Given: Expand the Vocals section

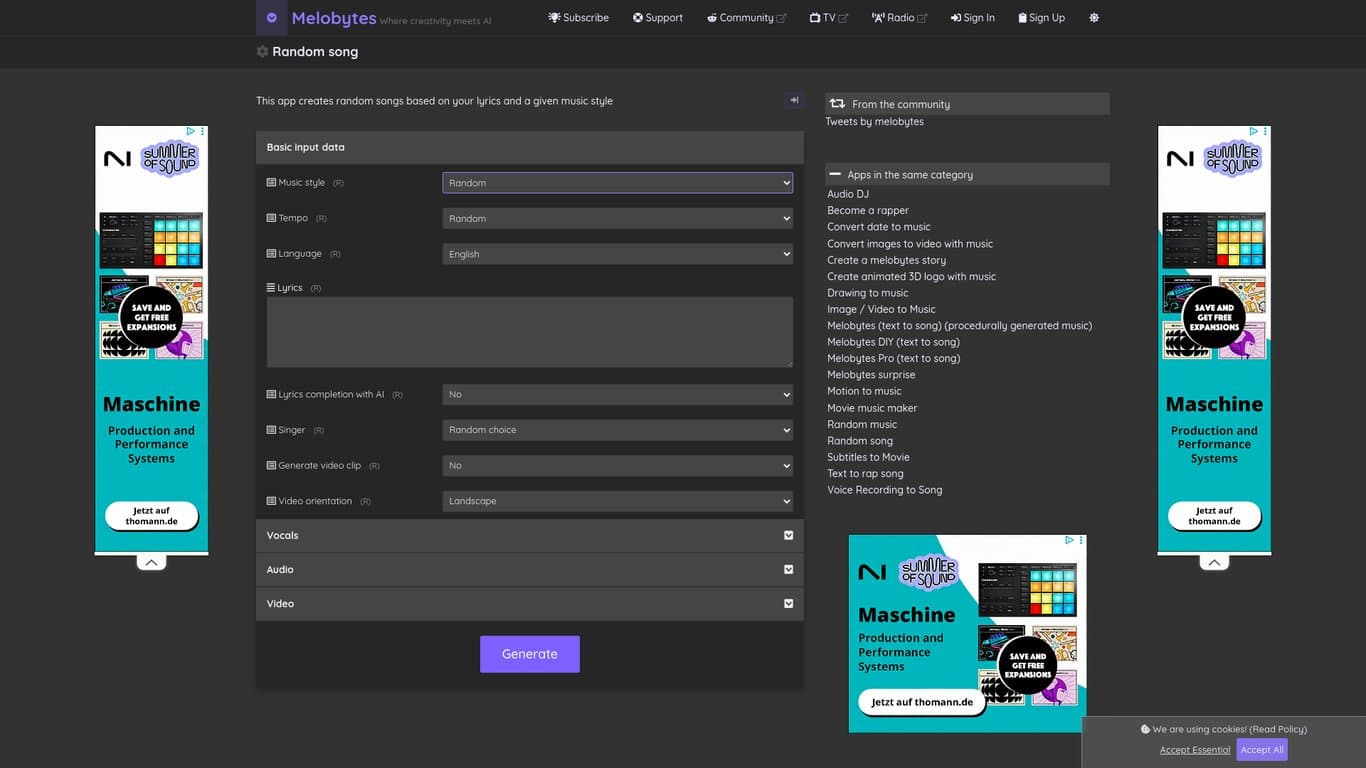Looking at the screenshot, I should 788,536.
